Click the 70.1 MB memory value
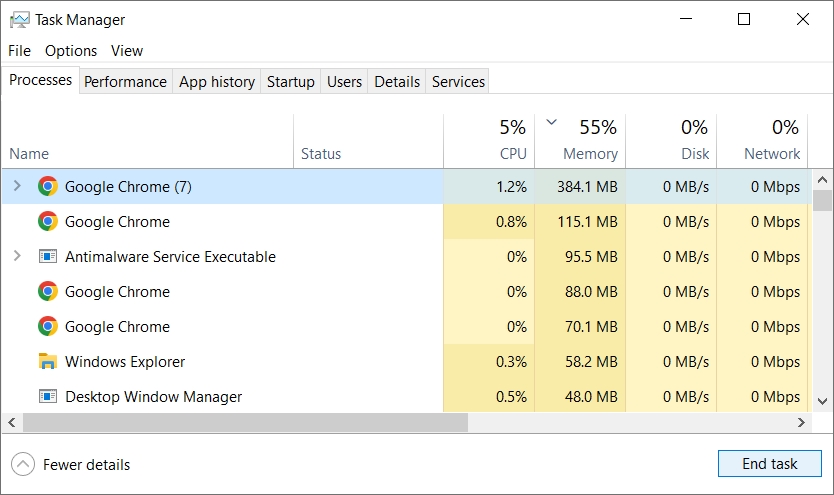 [591, 327]
